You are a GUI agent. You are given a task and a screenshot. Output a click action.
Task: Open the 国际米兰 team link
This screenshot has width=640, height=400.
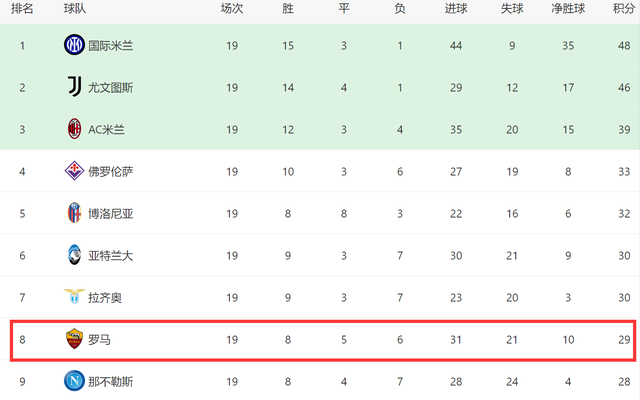point(110,45)
